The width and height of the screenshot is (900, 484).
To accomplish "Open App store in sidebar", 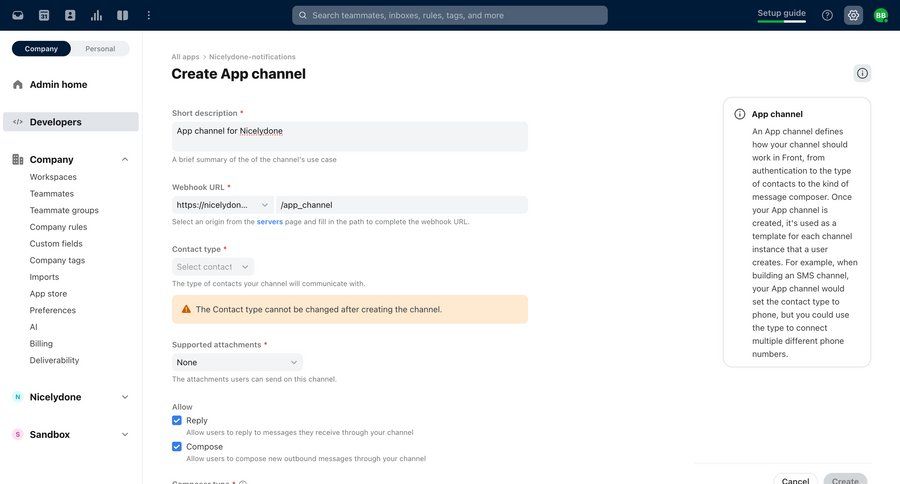I will click(48, 293).
